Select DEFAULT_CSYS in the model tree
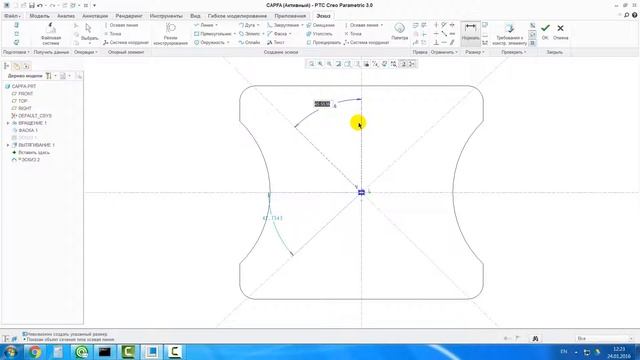This screenshot has height=360, width=640. pos(31,116)
